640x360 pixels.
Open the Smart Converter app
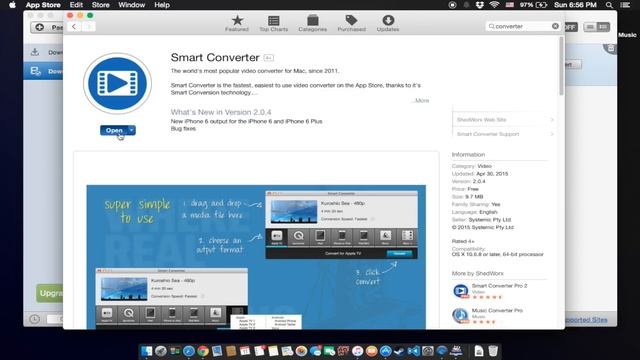(x=114, y=130)
